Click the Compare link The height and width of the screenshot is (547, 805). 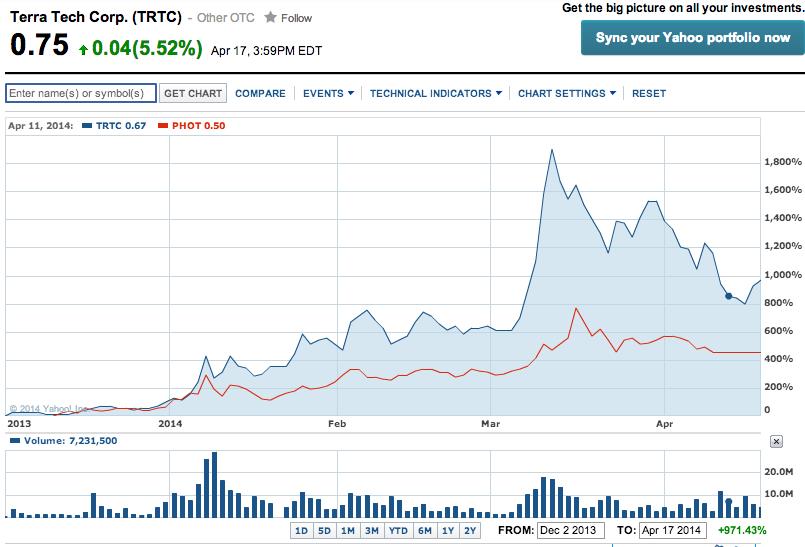click(260, 93)
